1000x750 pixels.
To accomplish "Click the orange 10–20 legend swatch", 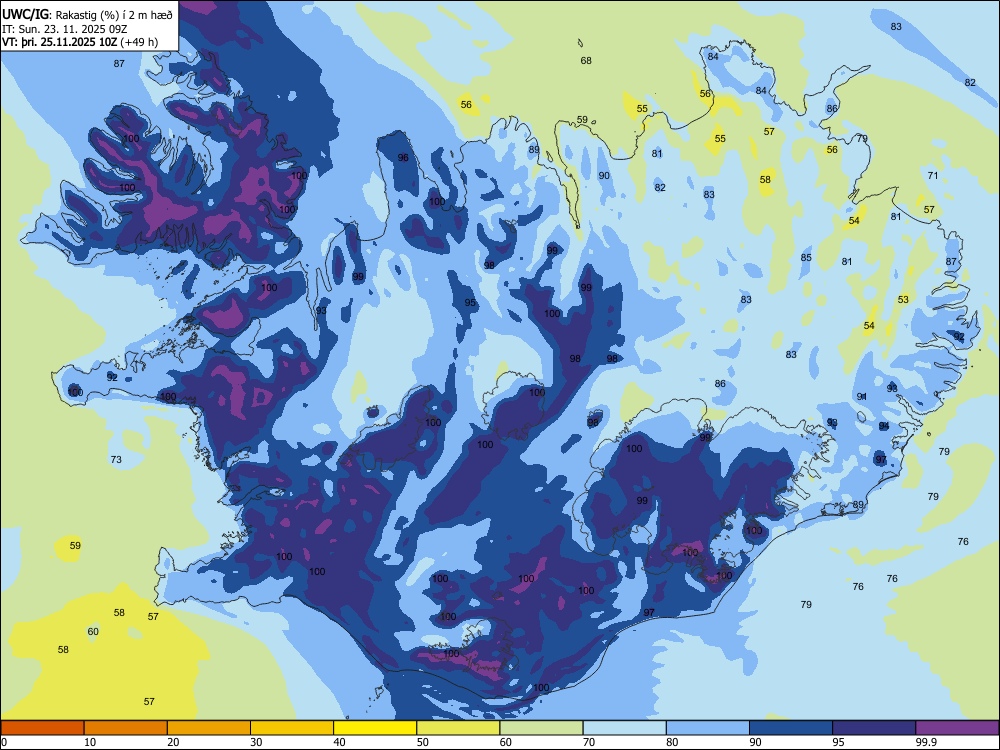I will [126, 728].
